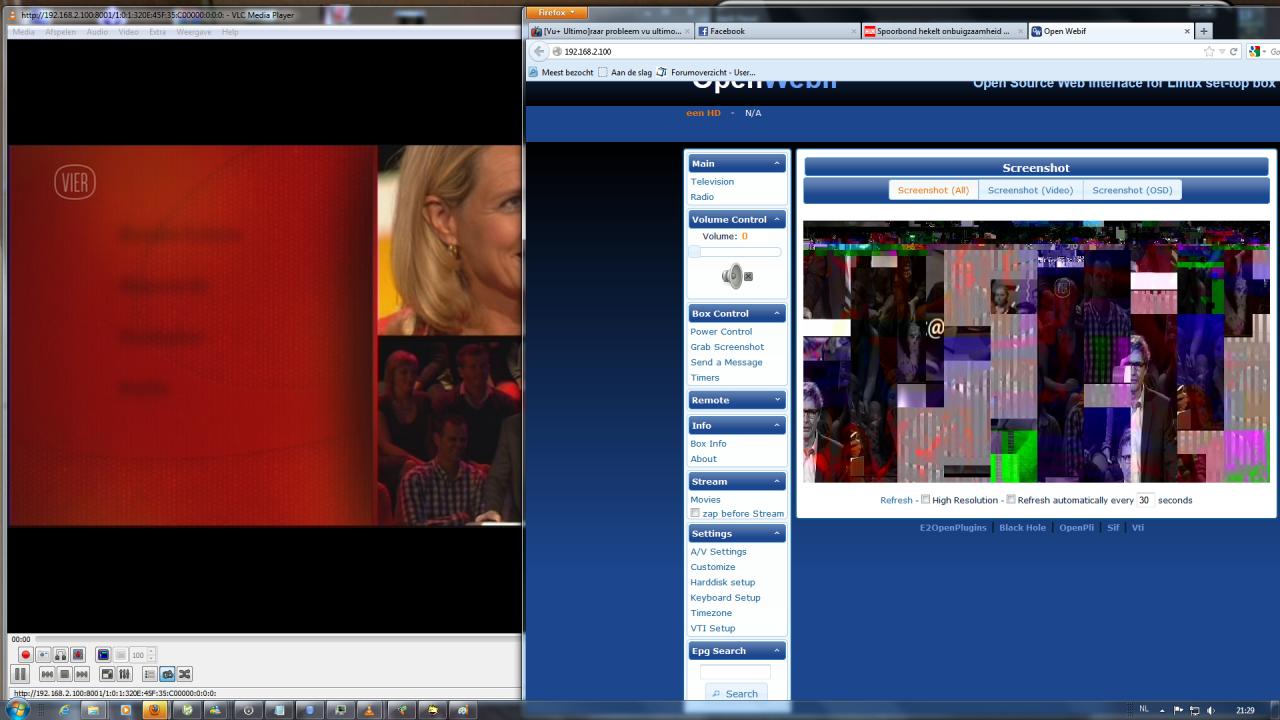This screenshot has width=1280, height=720.
Task: Select the Screenshot (Video) tab
Action: [x=1030, y=190]
